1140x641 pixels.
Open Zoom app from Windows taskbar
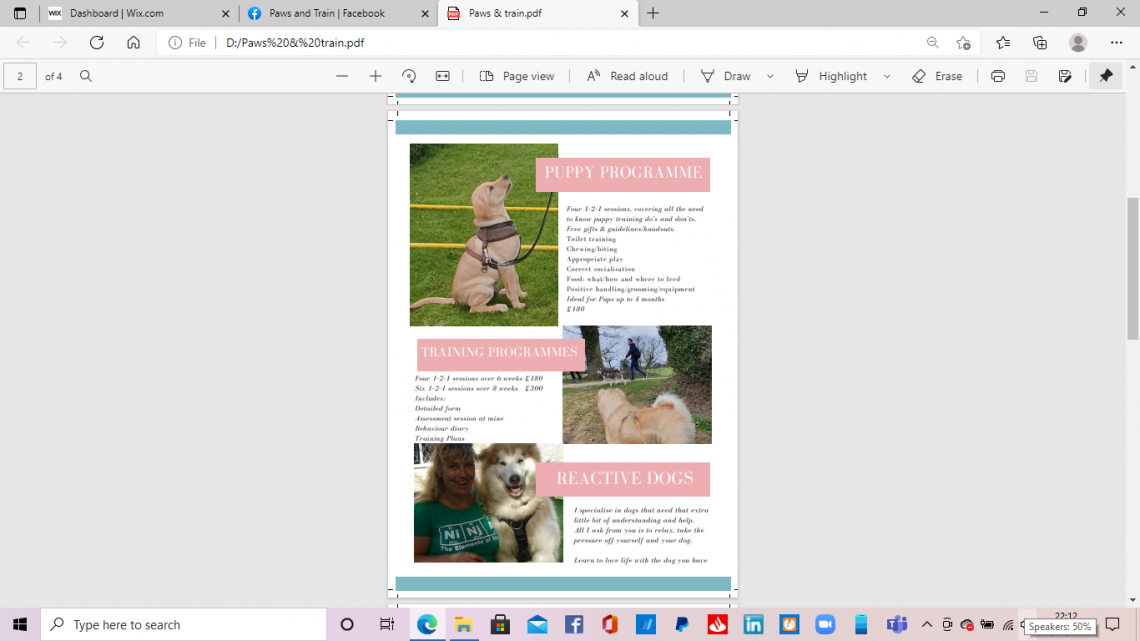tap(825, 625)
